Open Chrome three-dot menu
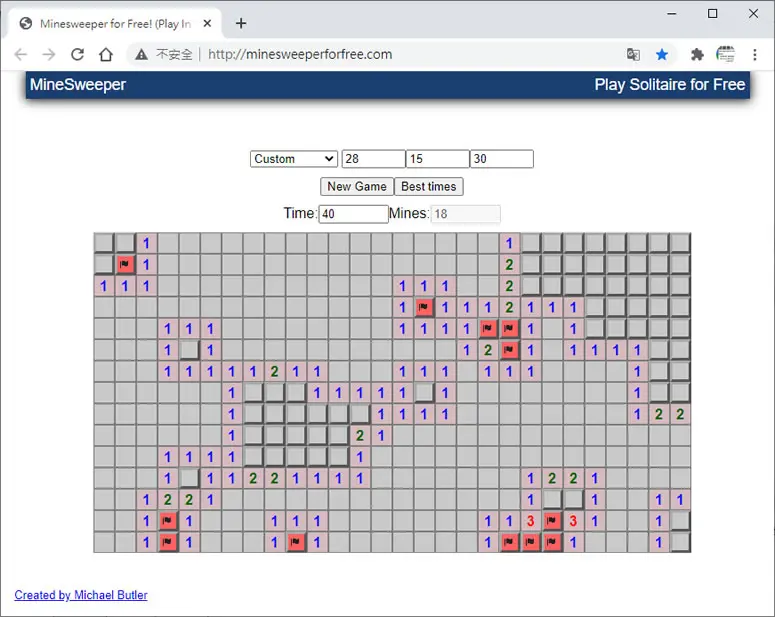 [755, 54]
